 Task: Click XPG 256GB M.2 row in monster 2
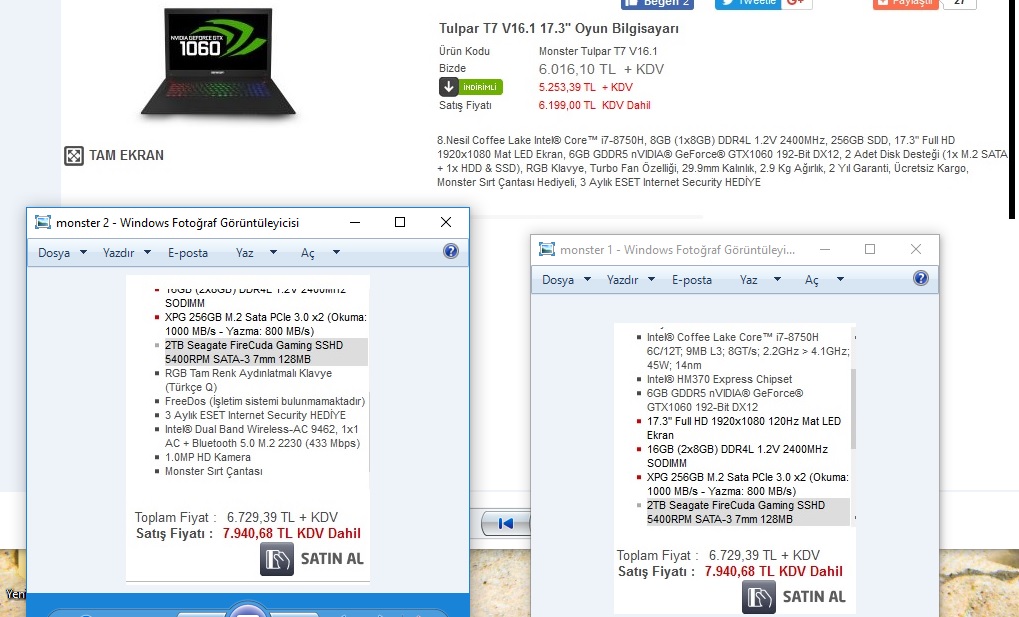tap(261, 324)
